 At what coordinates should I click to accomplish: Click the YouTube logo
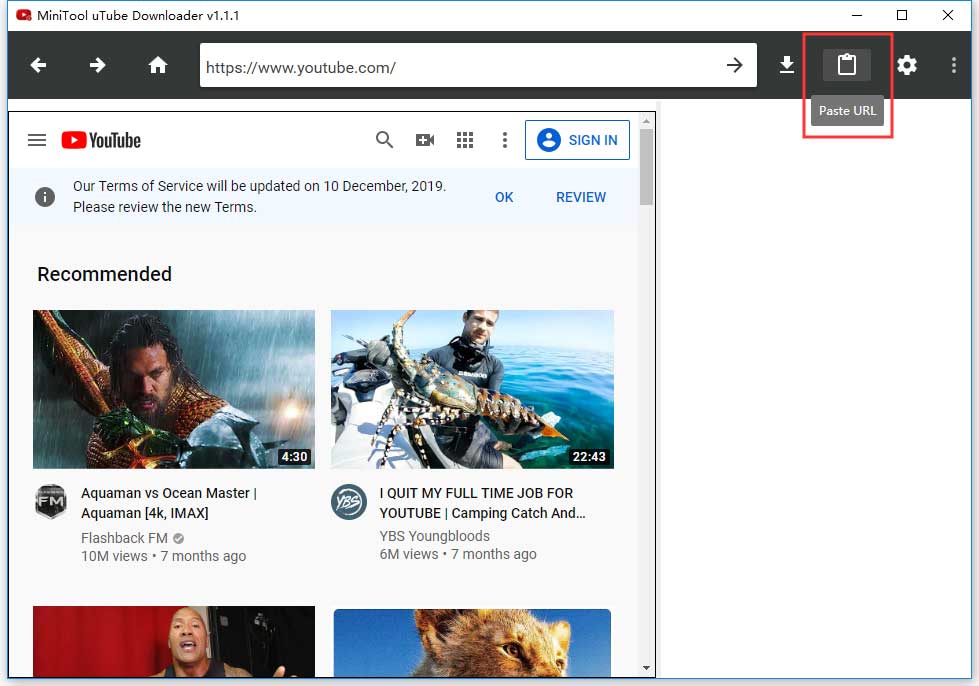pos(100,140)
